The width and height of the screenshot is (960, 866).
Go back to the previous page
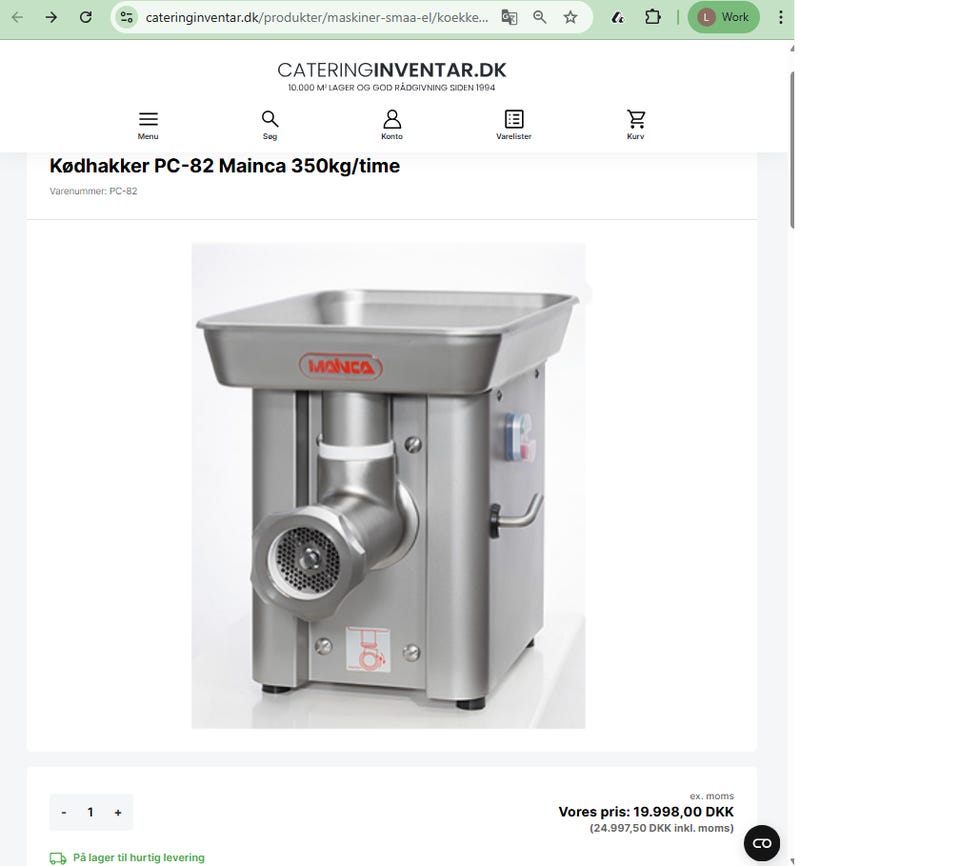click(x=17, y=17)
